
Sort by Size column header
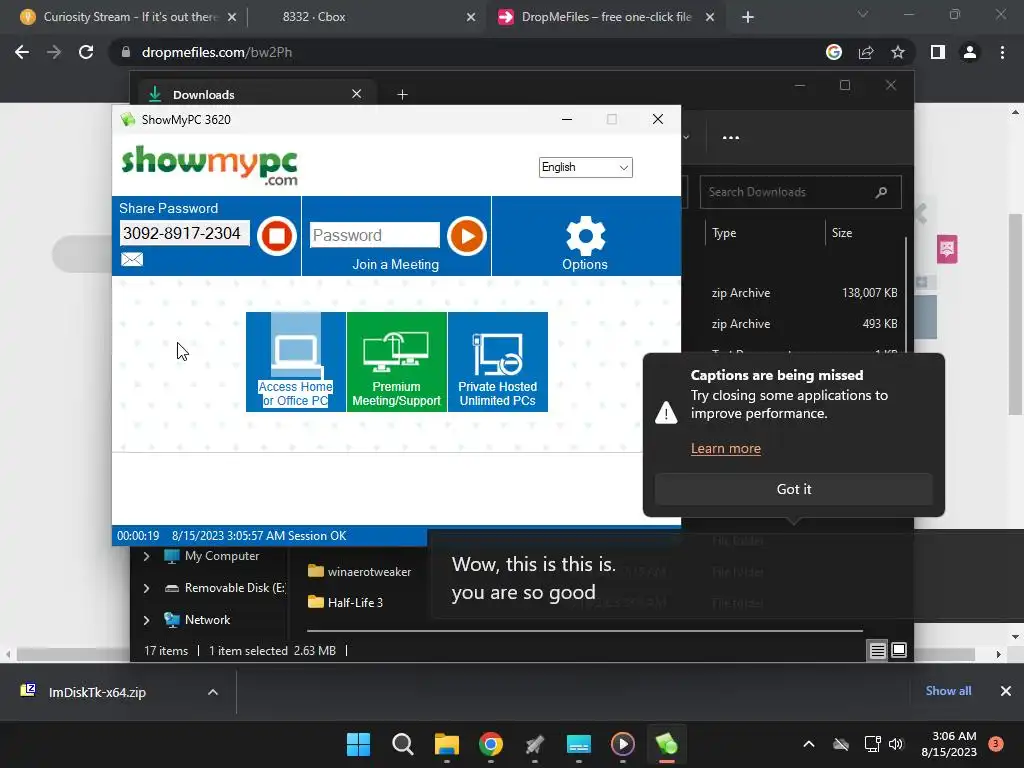coord(842,233)
